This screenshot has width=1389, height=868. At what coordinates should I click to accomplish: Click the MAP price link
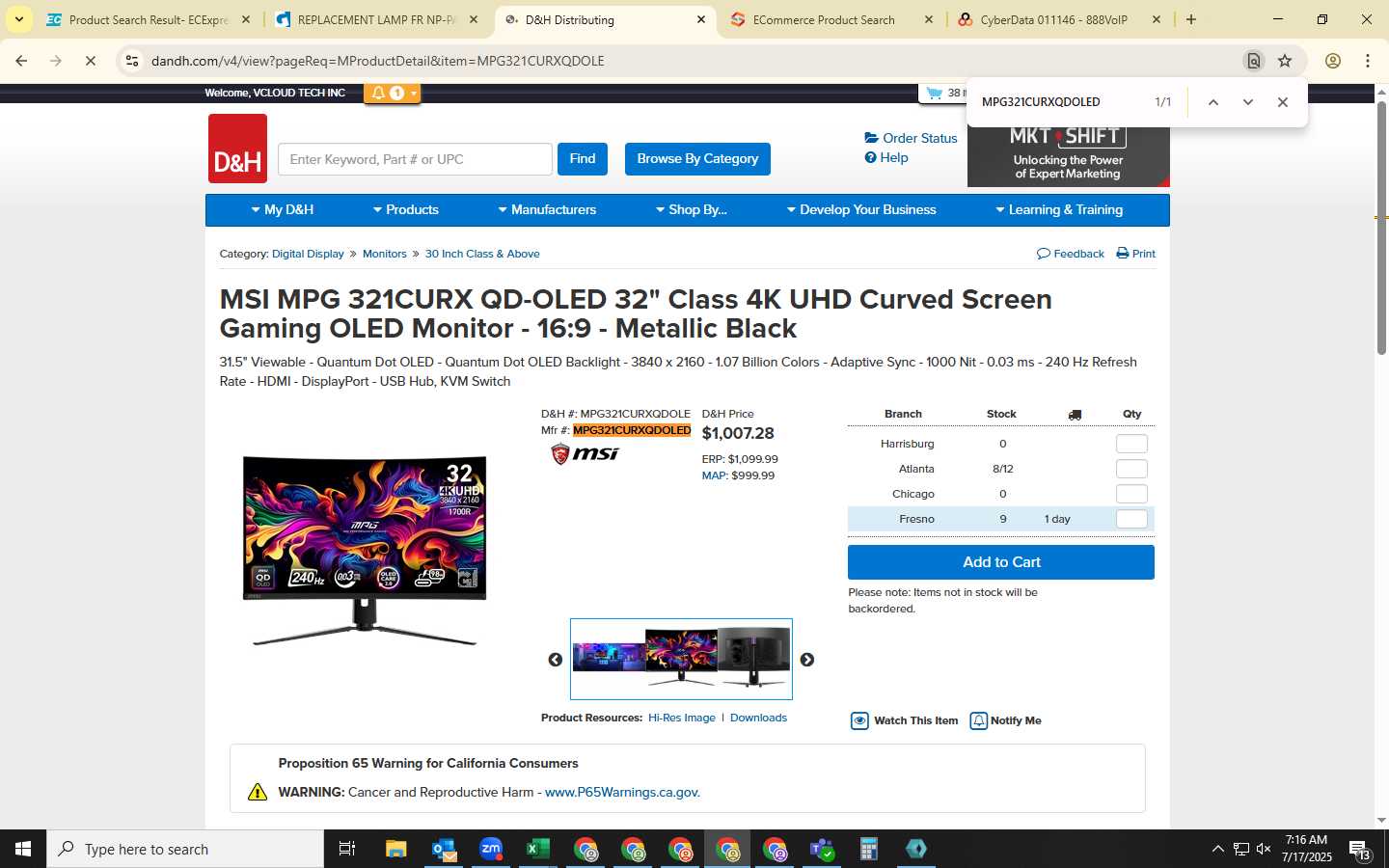(x=714, y=475)
